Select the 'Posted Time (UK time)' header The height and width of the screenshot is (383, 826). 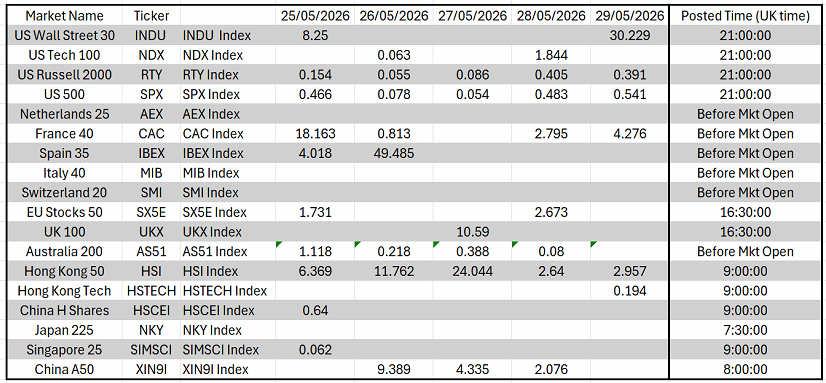click(x=745, y=16)
